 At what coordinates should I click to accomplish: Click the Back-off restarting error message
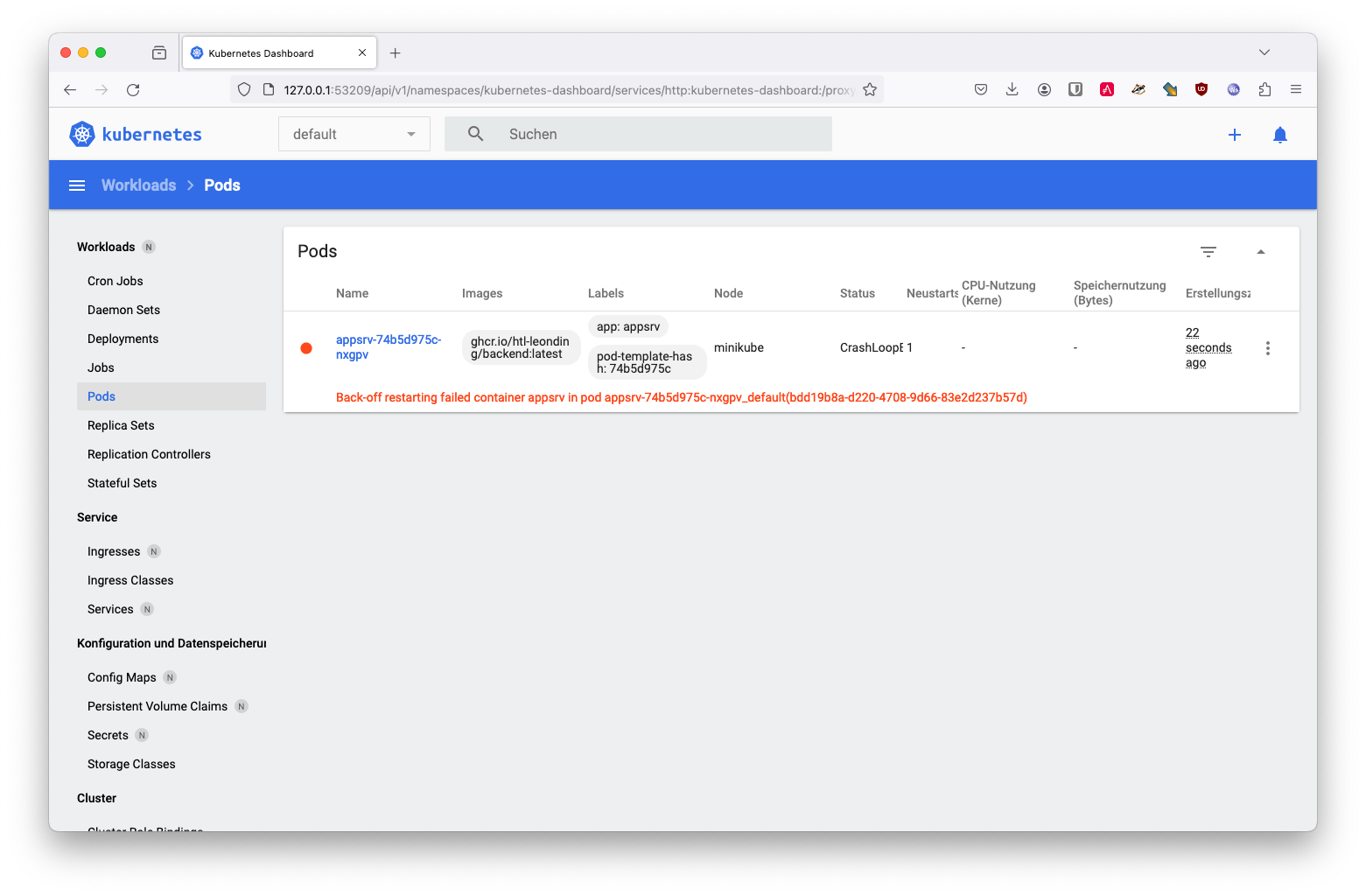[682, 397]
